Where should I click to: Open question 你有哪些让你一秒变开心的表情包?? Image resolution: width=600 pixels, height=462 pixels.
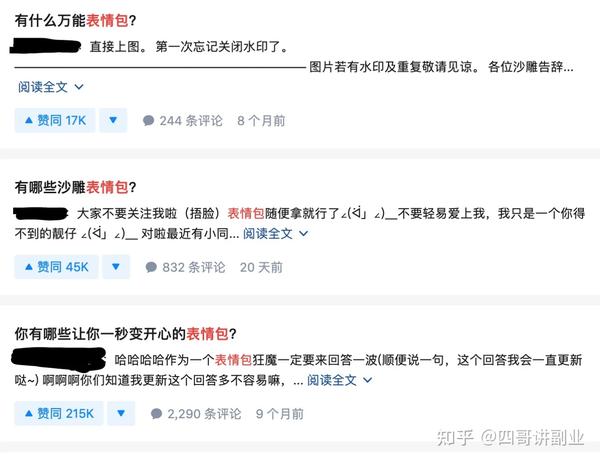point(126,334)
